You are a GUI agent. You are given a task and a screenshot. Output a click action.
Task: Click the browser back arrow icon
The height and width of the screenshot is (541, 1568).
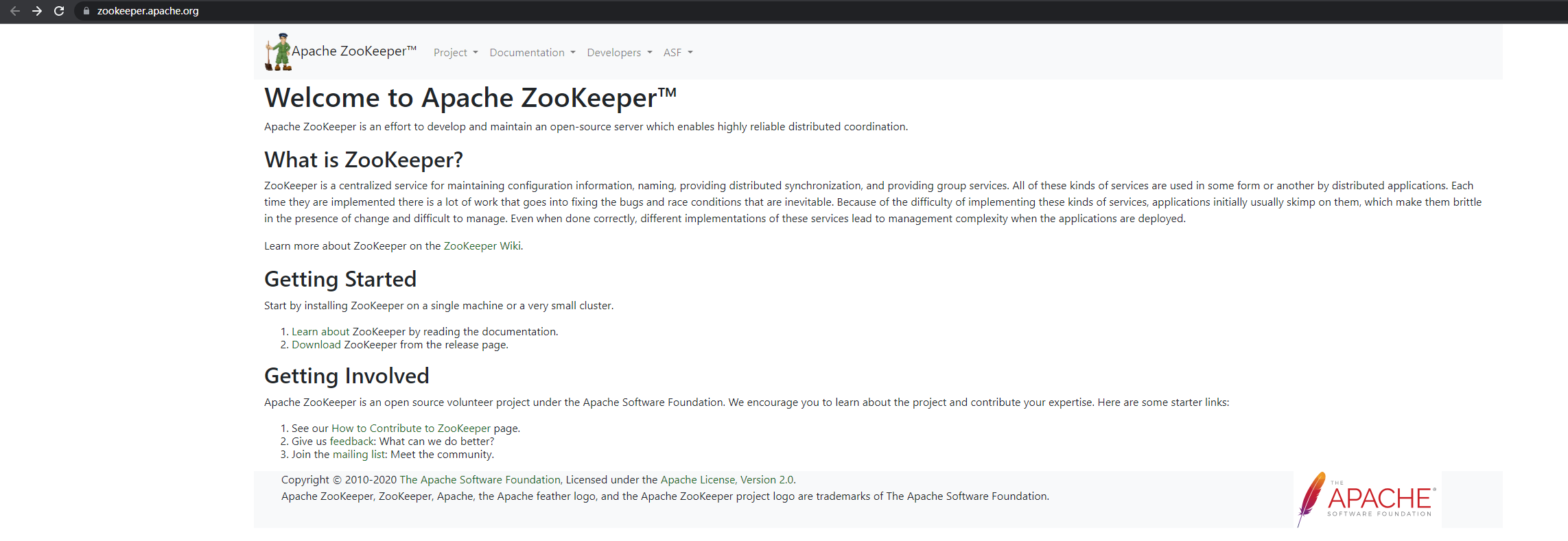point(15,11)
